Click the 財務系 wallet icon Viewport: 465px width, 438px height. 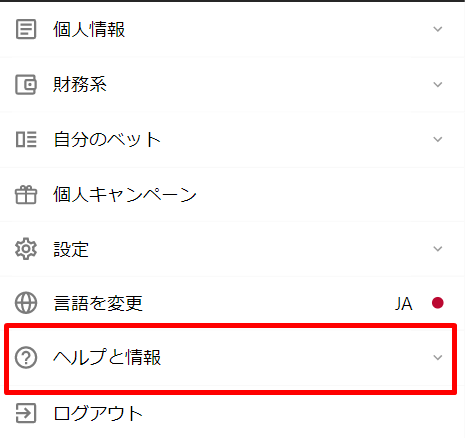click(26, 84)
